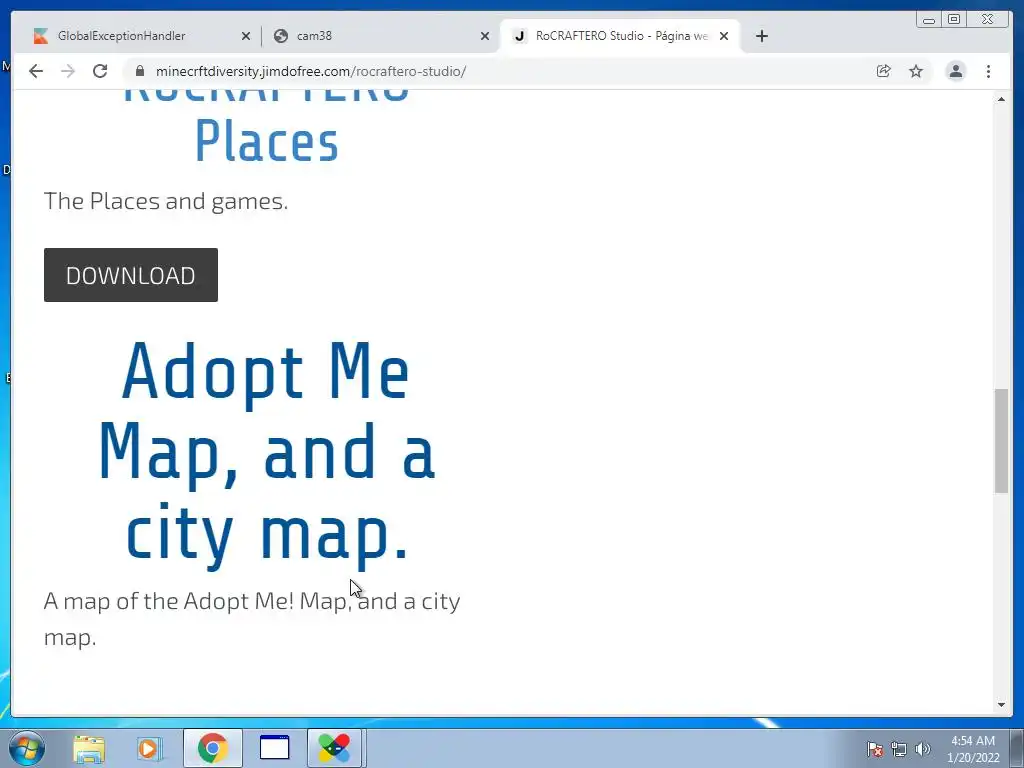Screen dimensions: 1024x768
Task: Go back to the previous page
Action: pos(36,71)
